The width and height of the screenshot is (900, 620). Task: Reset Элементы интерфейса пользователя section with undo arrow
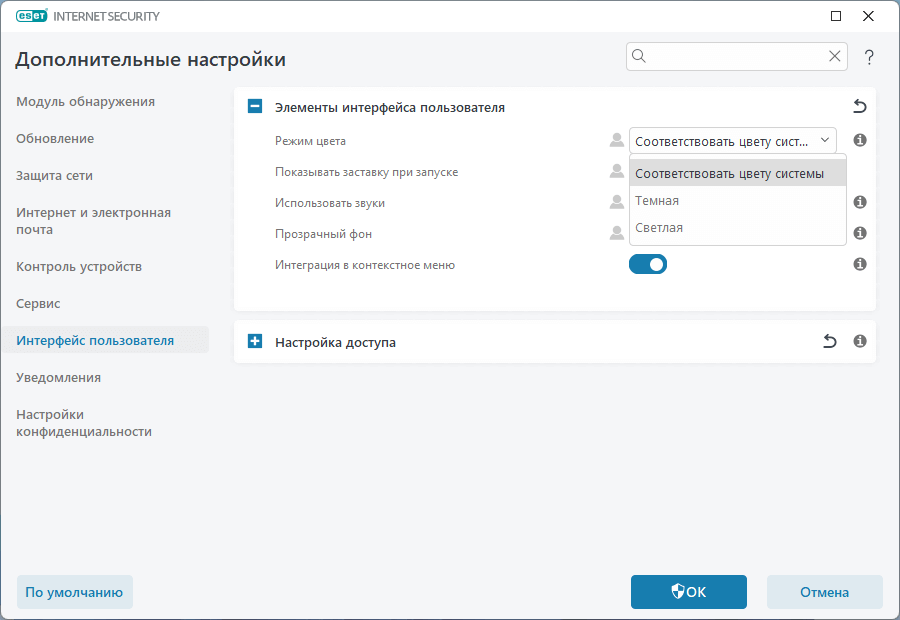(x=860, y=107)
